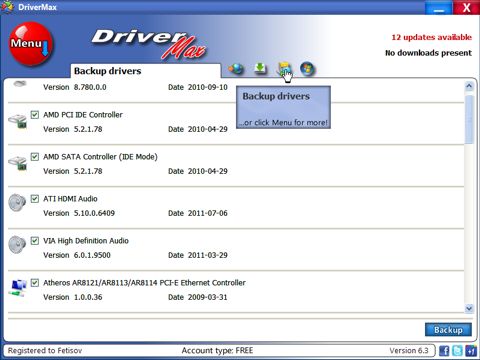Image resolution: width=480 pixels, height=360 pixels.
Task: Open the Facebook icon in status bar
Action: click(444, 350)
